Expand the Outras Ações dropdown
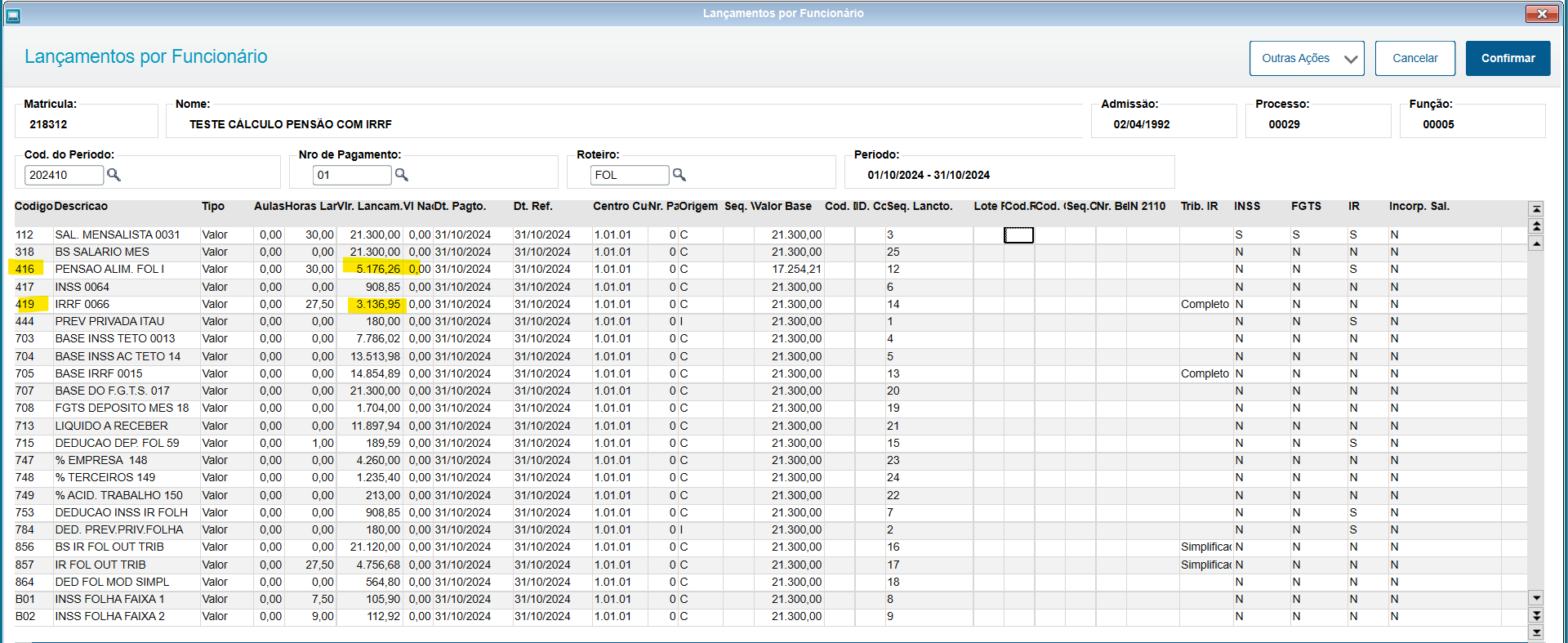 (x=1307, y=58)
